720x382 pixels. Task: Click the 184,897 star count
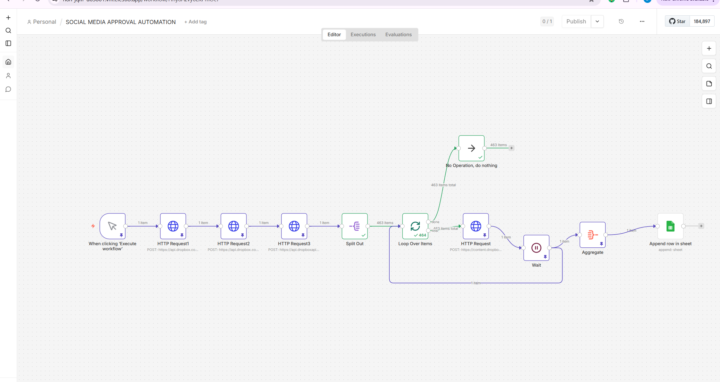coord(702,21)
